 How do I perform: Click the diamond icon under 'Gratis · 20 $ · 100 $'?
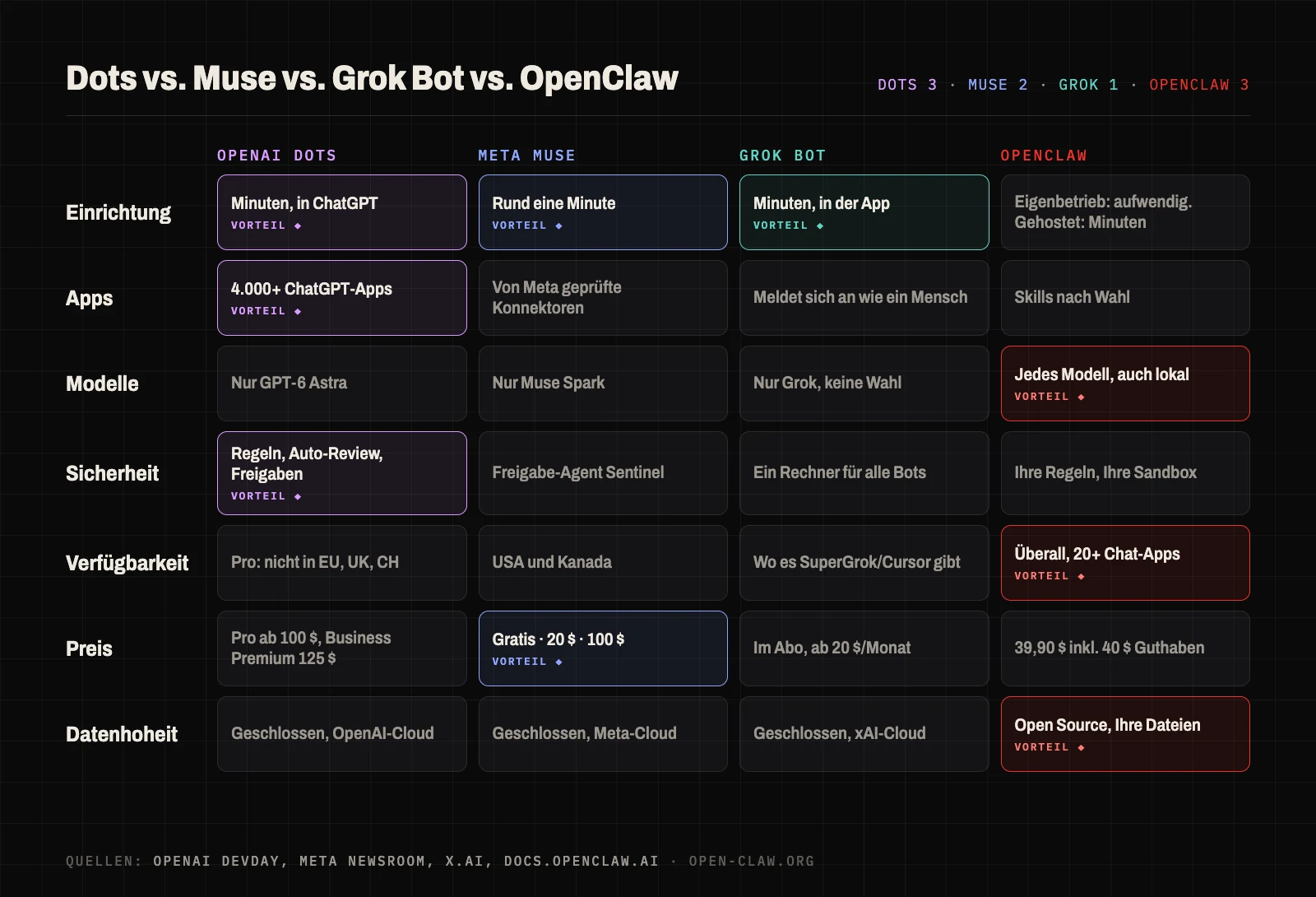pyautogui.click(x=558, y=662)
